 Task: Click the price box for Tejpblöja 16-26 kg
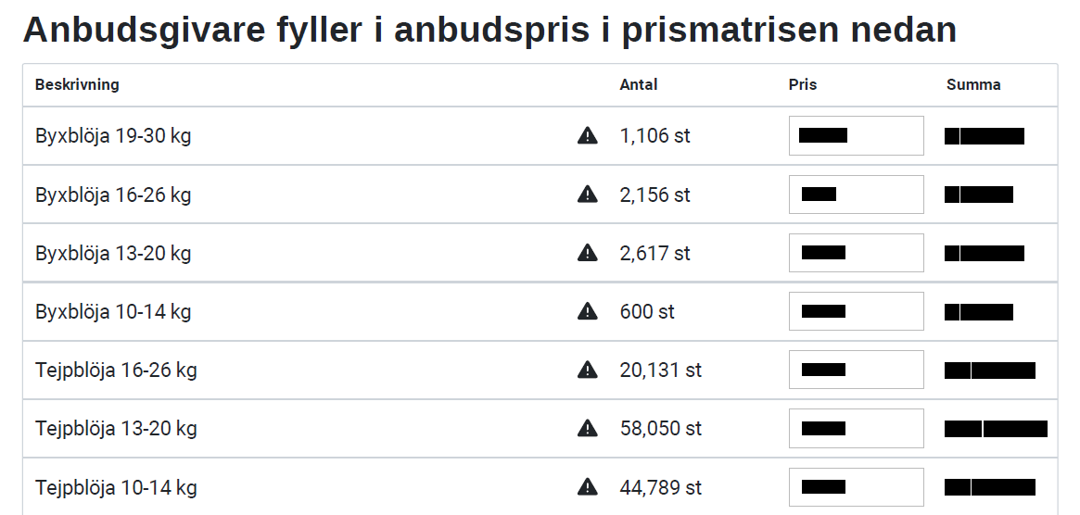856,370
